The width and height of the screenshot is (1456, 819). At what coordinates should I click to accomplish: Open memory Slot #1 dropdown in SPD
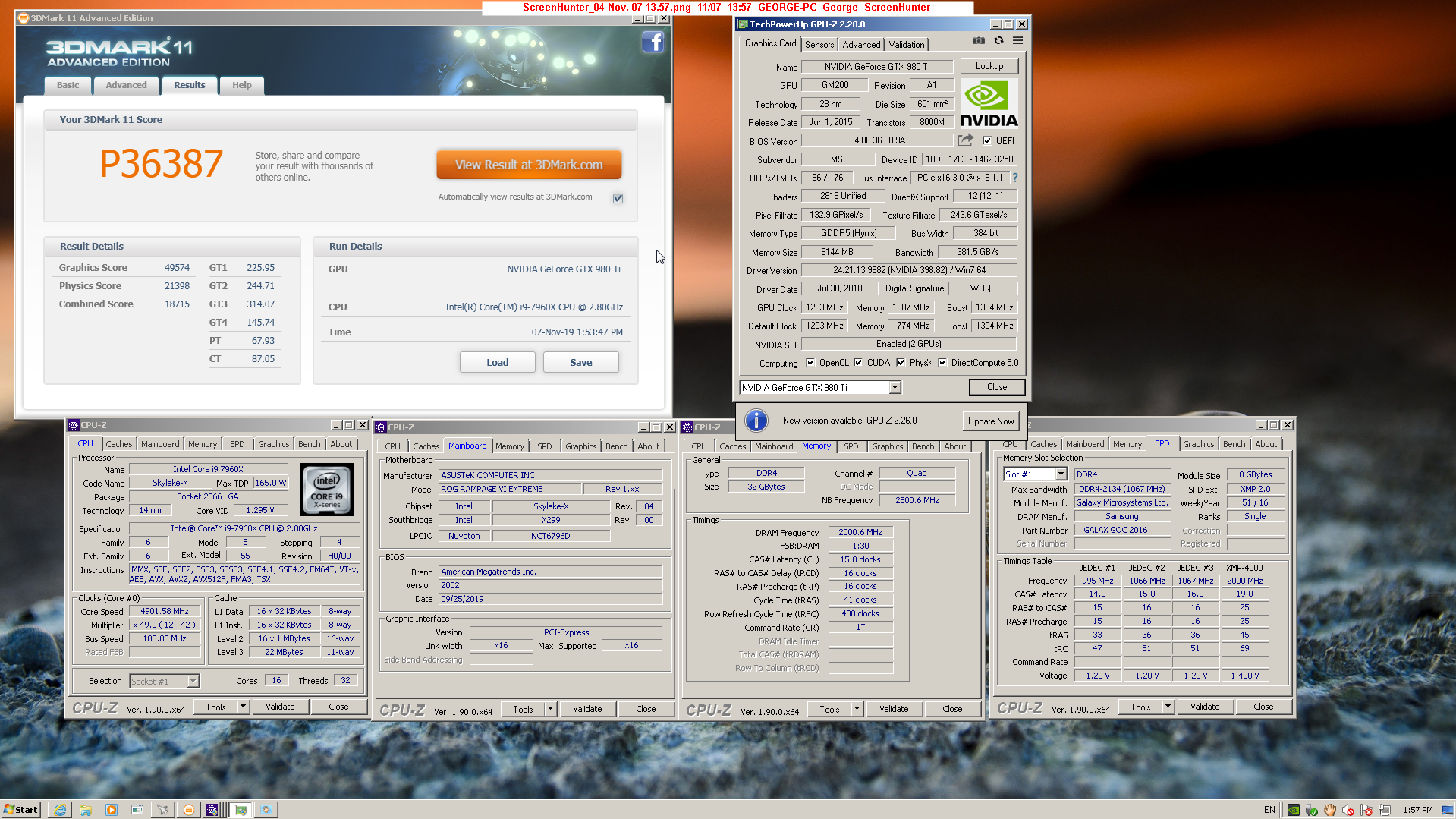click(1061, 474)
